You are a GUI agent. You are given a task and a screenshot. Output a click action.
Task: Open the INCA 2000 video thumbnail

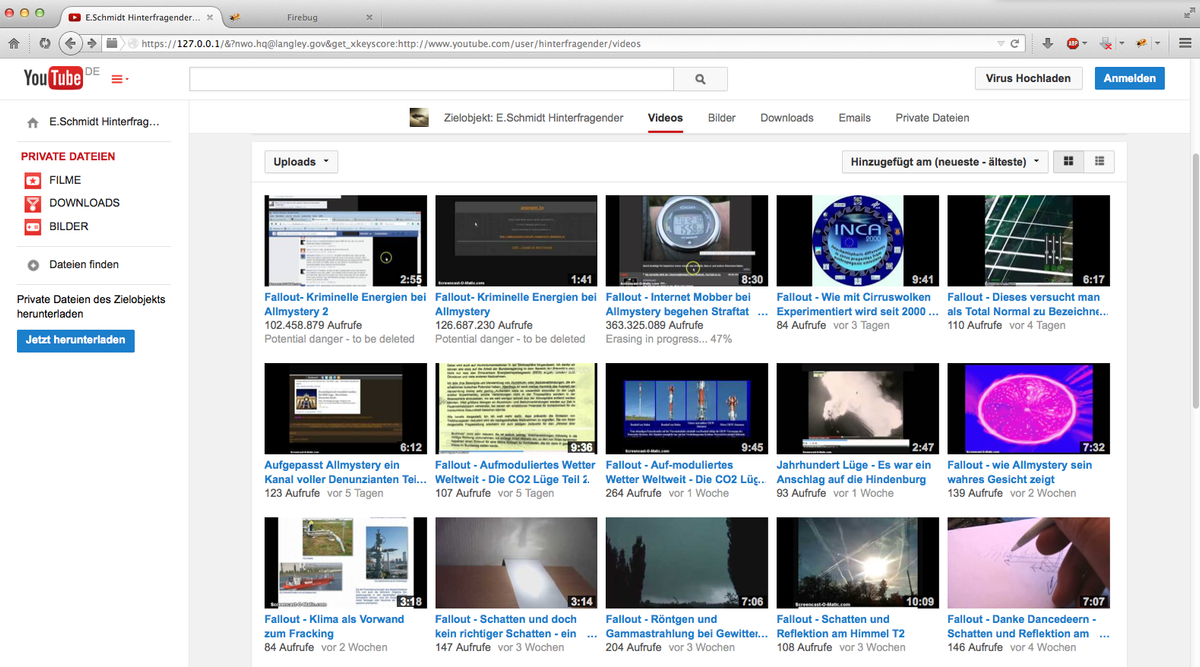pyautogui.click(x=858, y=241)
